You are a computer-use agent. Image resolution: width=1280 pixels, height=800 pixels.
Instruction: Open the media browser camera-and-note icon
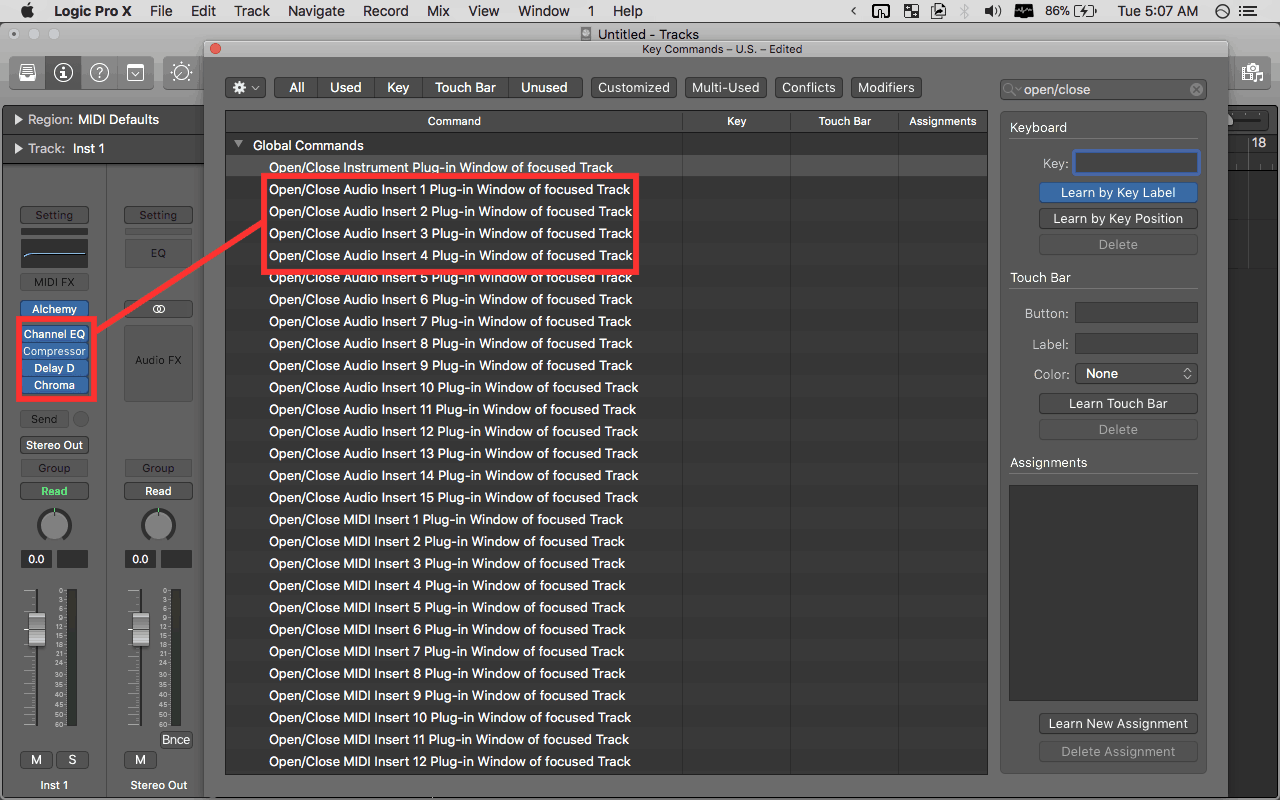pyautogui.click(x=1250, y=72)
